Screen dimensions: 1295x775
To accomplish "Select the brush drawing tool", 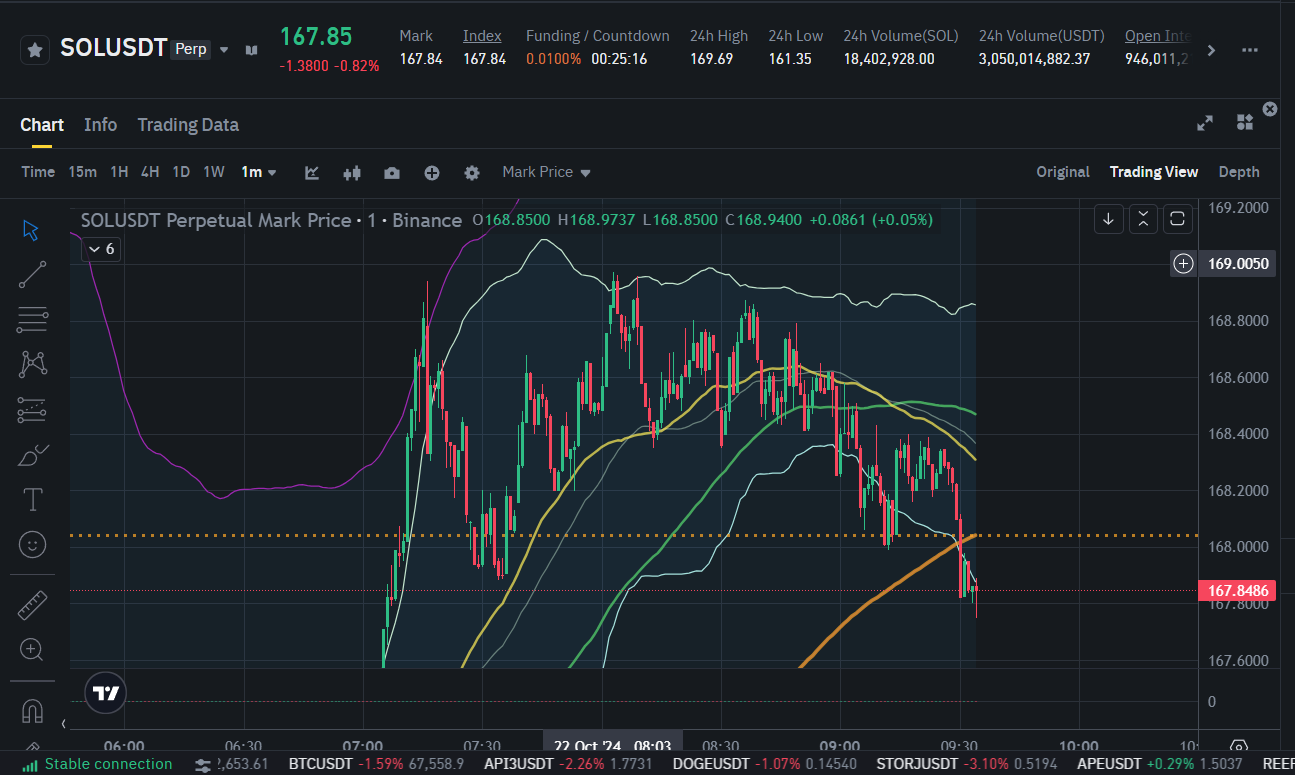I will (x=32, y=455).
